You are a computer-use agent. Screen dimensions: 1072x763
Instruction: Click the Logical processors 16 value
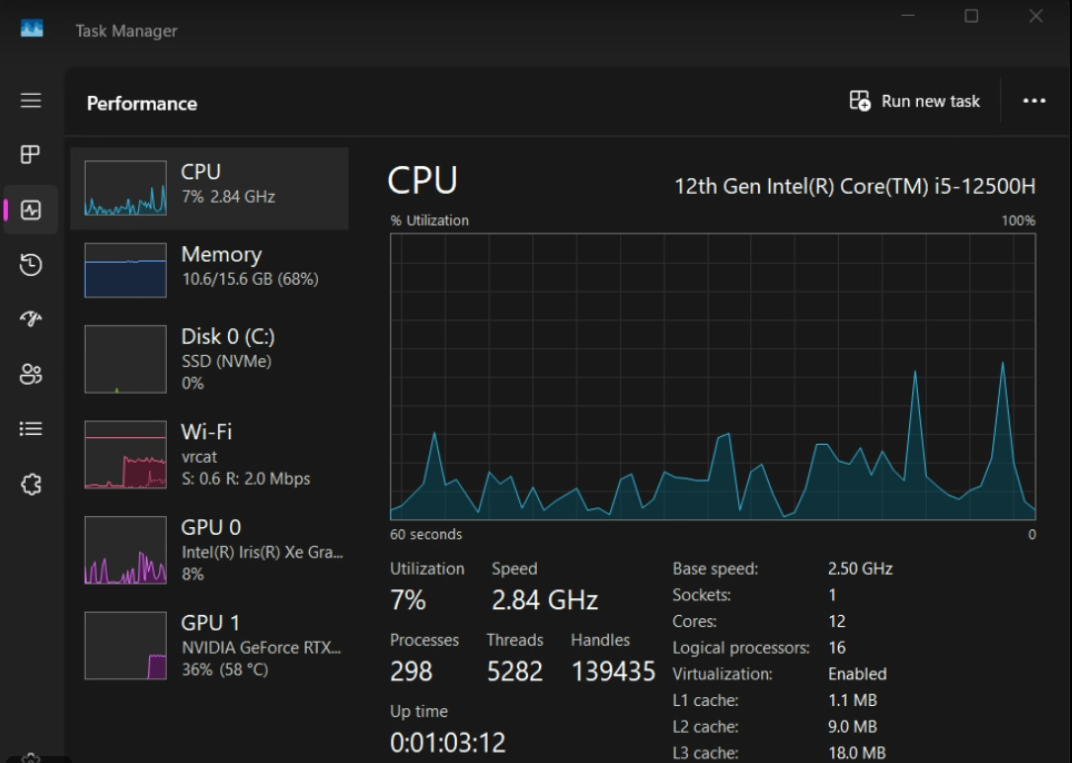click(837, 647)
